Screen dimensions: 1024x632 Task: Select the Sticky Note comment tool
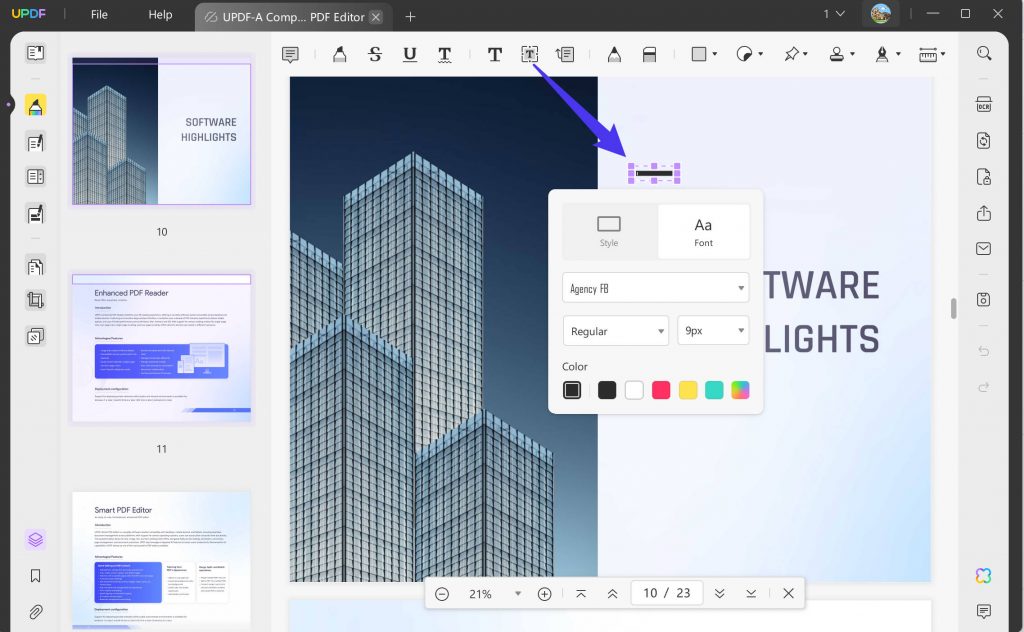[290, 54]
